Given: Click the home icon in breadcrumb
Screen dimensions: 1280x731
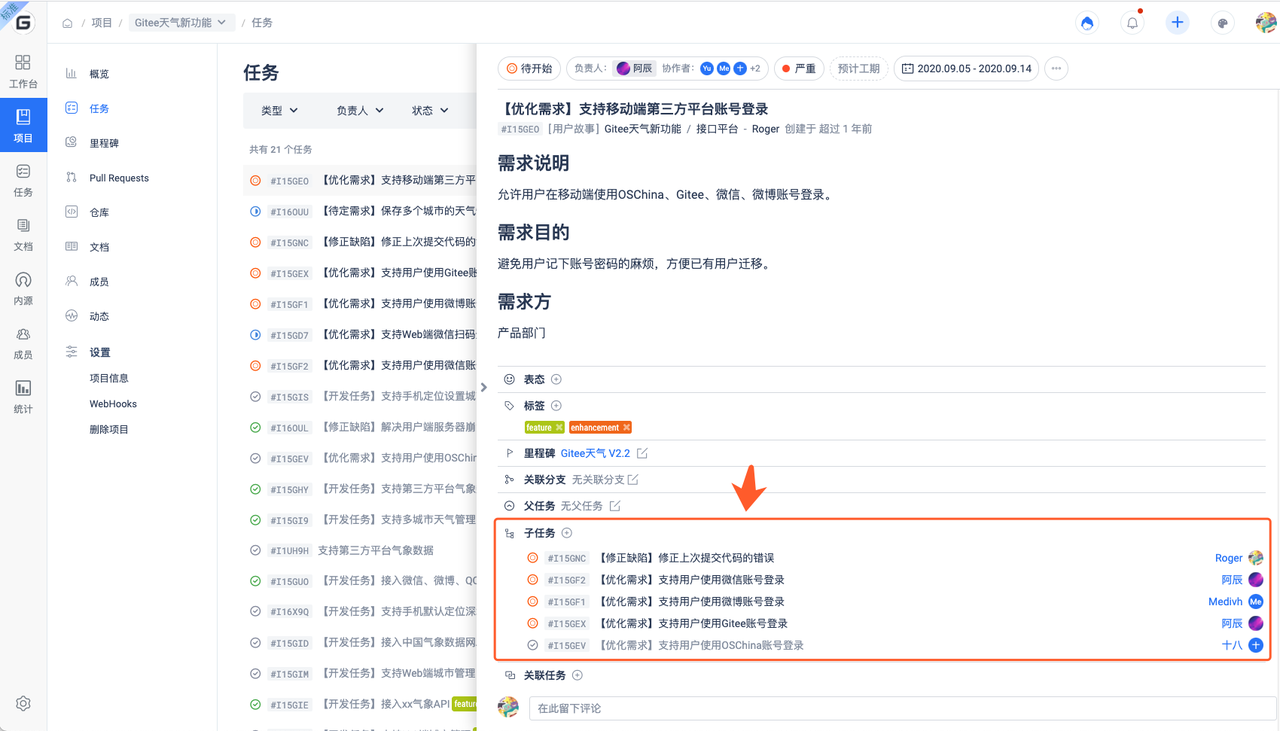Looking at the screenshot, I should 67,23.
